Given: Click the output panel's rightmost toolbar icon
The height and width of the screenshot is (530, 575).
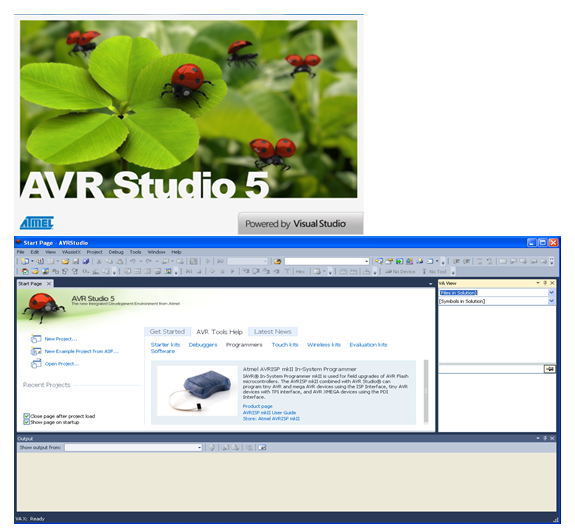Looking at the screenshot, I should (262, 447).
